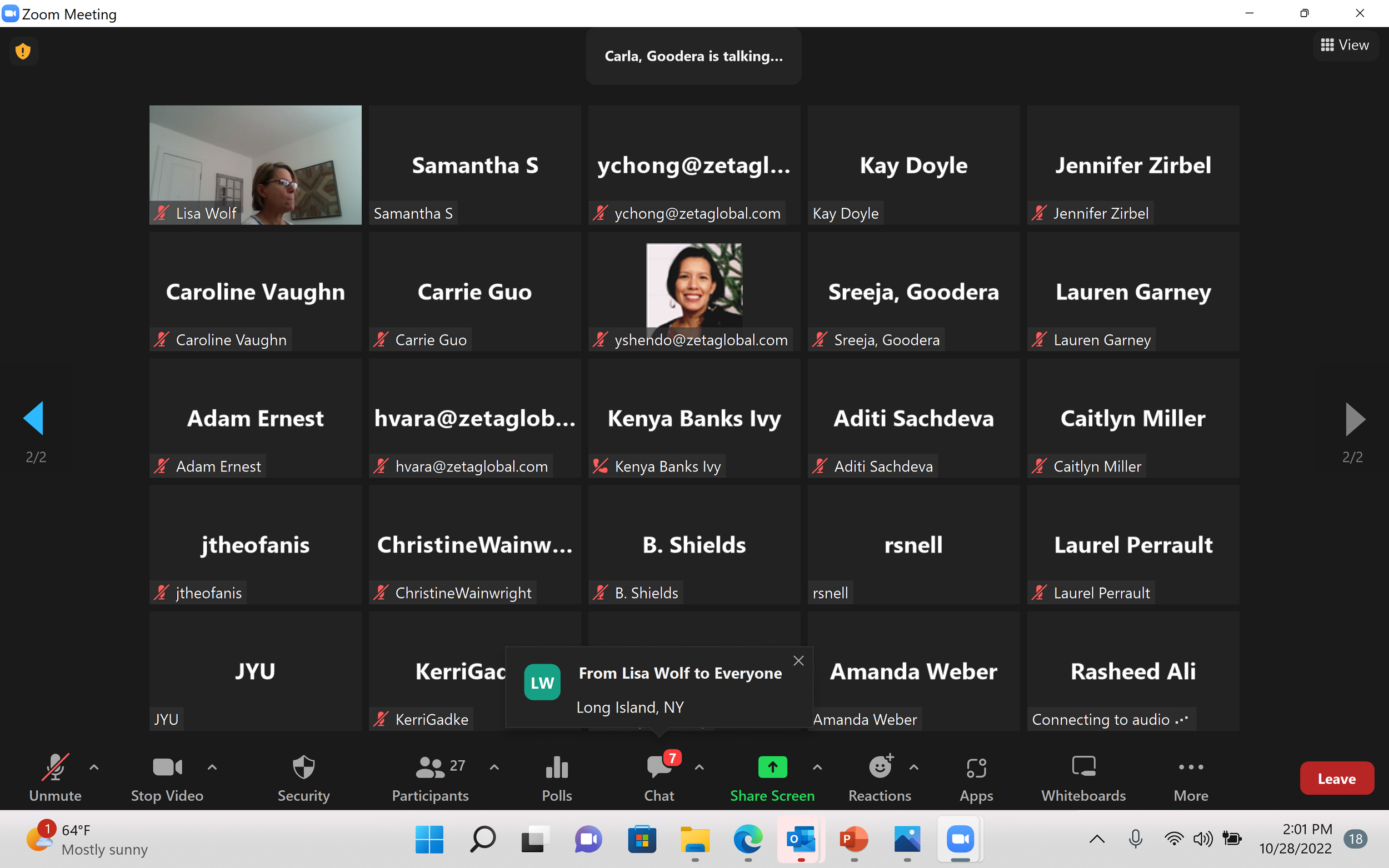This screenshot has height=868, width=1389.
Task: Show hidden system tray icons
Action: click(1097, 839)
